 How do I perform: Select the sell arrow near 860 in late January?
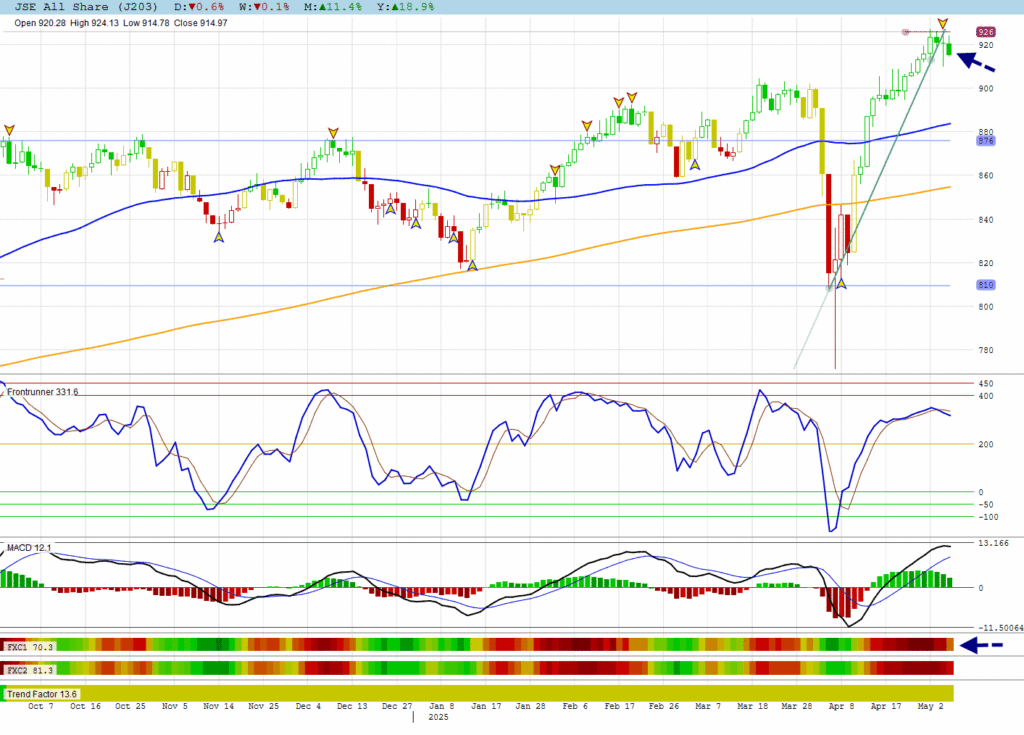[x=555, y=171]
